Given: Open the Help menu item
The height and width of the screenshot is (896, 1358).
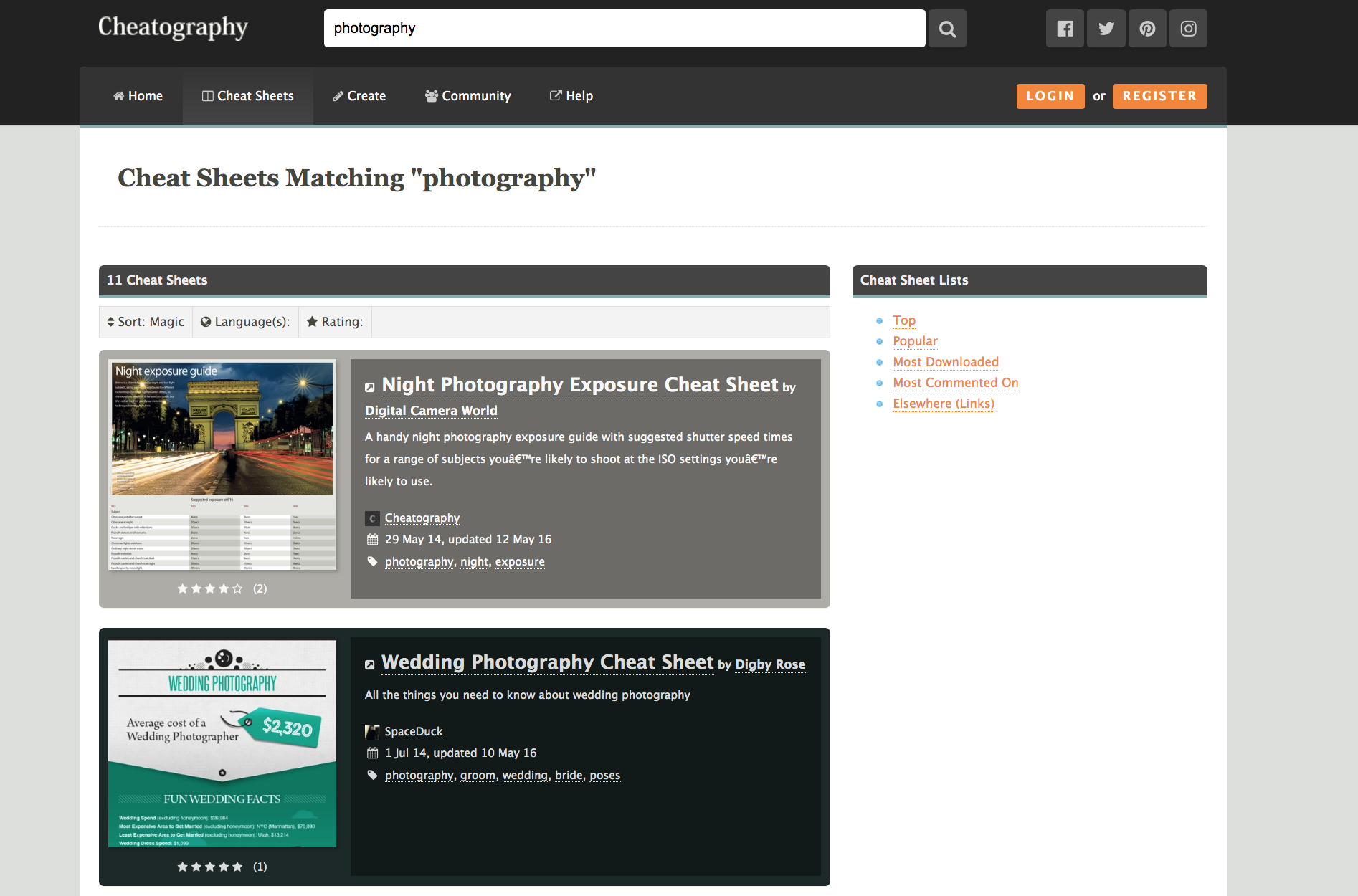Looking at the screenshot, I should point(571,96).
